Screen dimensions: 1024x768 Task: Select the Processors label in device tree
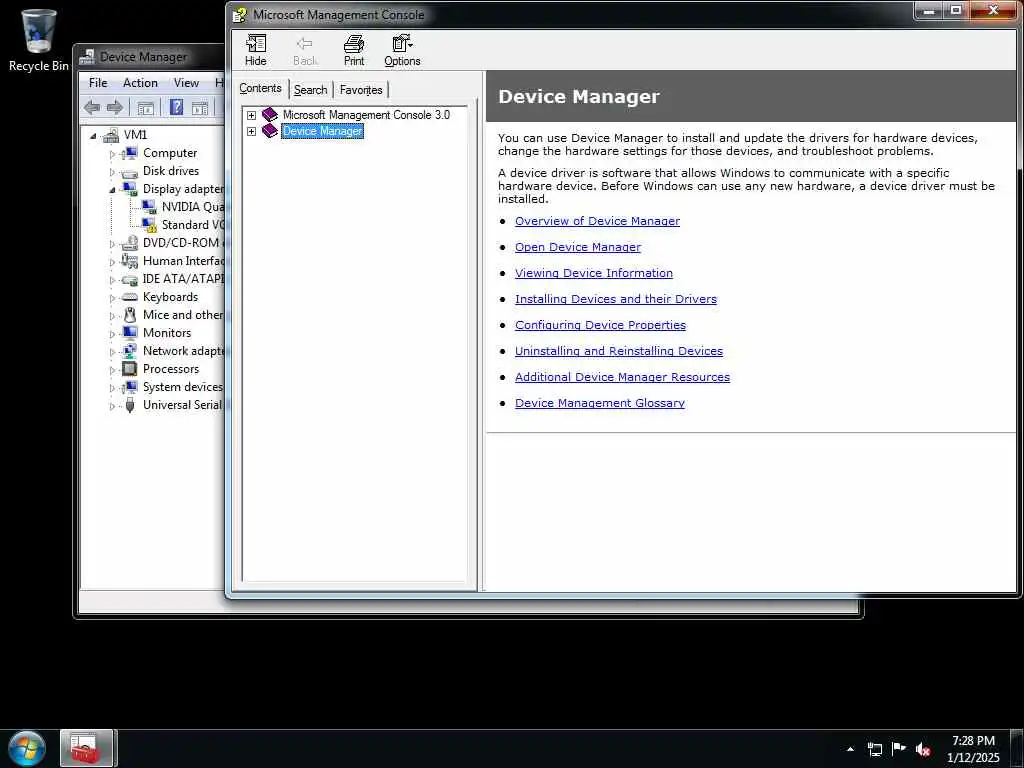[x=171, y=369]
